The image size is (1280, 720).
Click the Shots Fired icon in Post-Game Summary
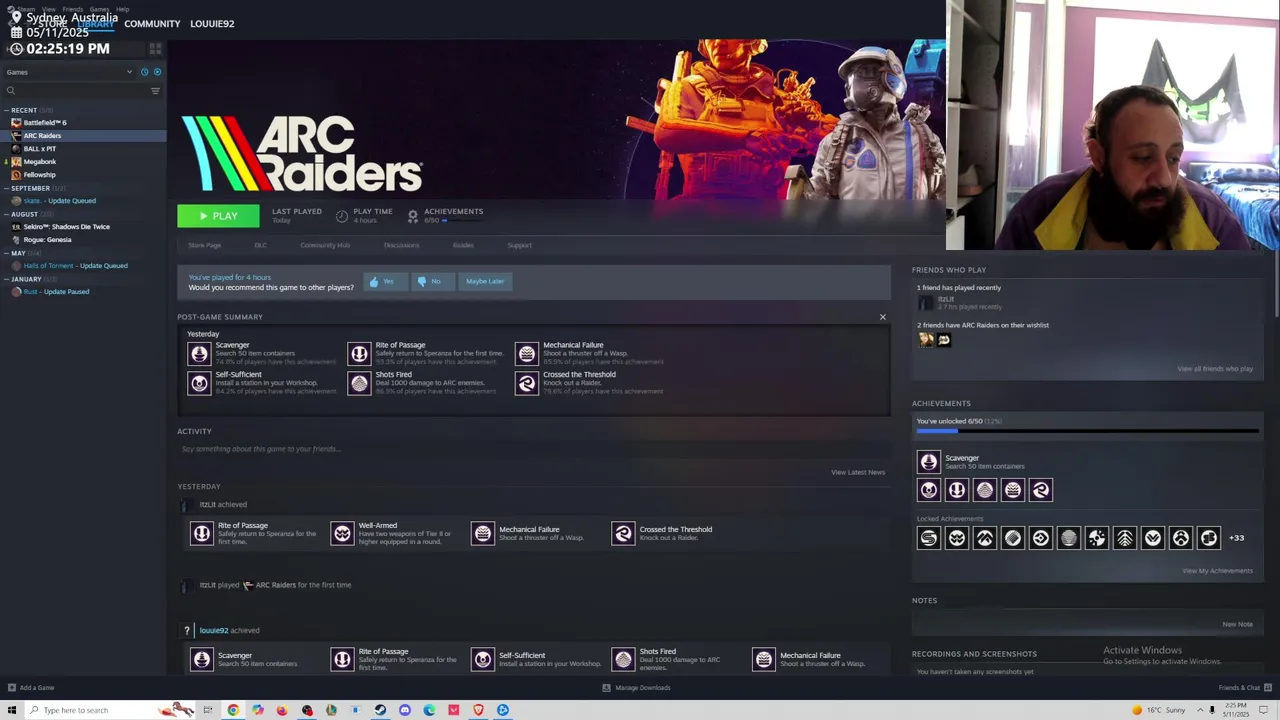359,383
